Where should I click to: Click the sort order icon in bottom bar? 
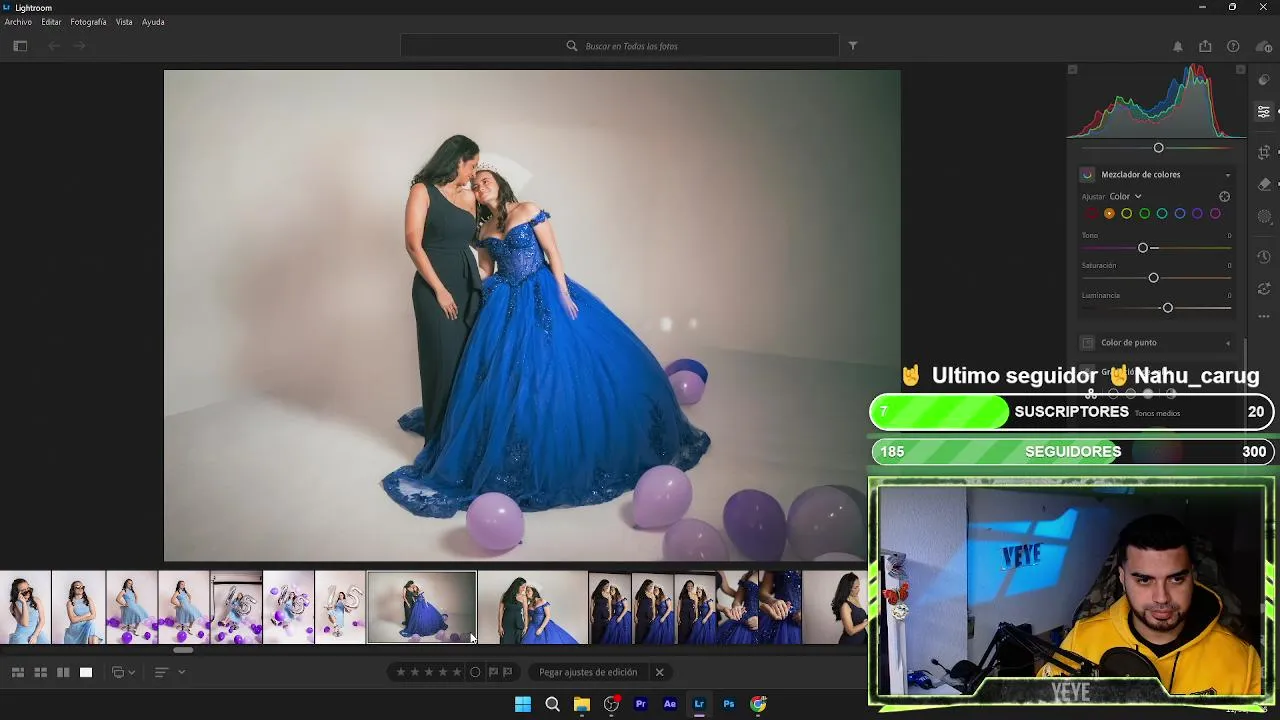pyautogui.click(x=160, y=673)
